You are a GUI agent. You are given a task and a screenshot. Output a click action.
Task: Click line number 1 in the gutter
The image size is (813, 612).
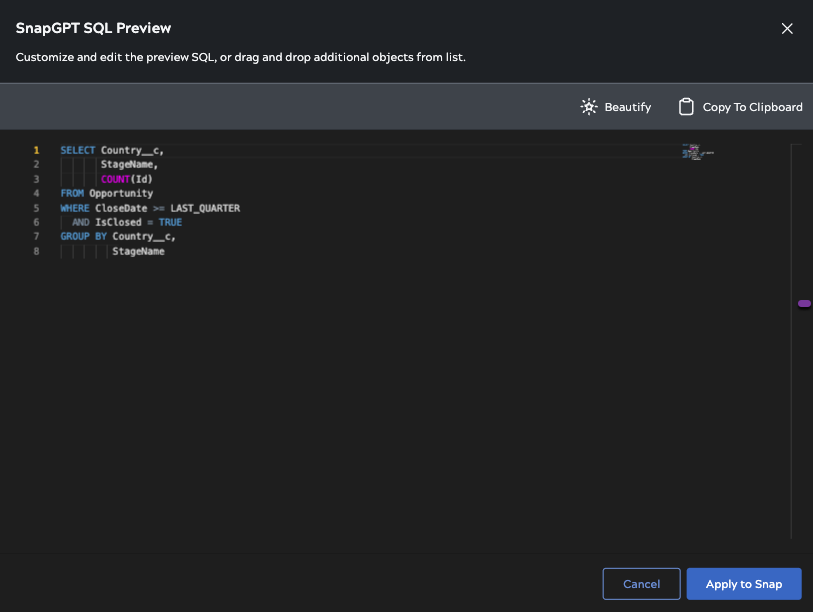click(36, 150)
